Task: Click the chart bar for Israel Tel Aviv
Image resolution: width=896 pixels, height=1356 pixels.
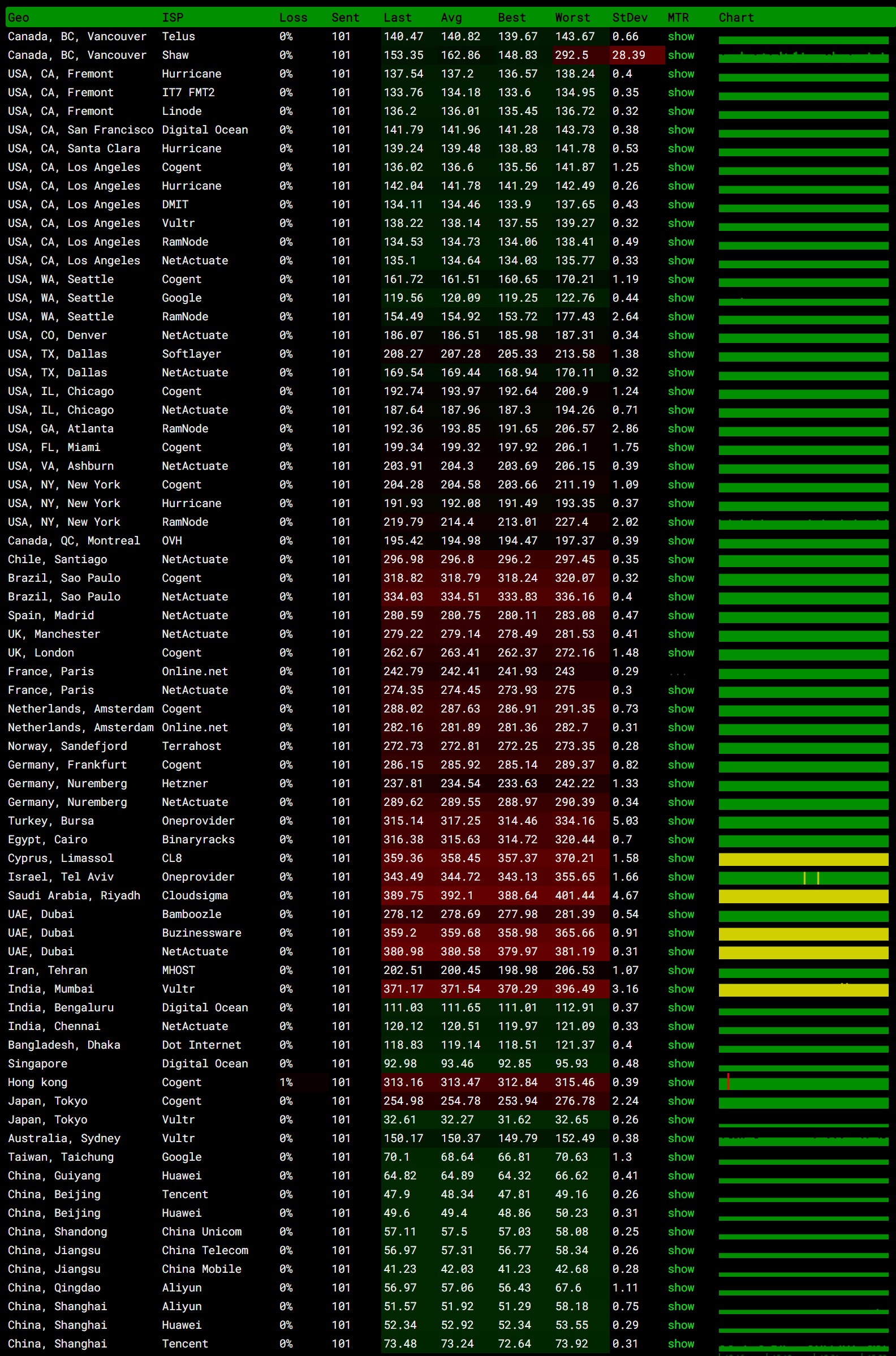Action: (803, 878)
